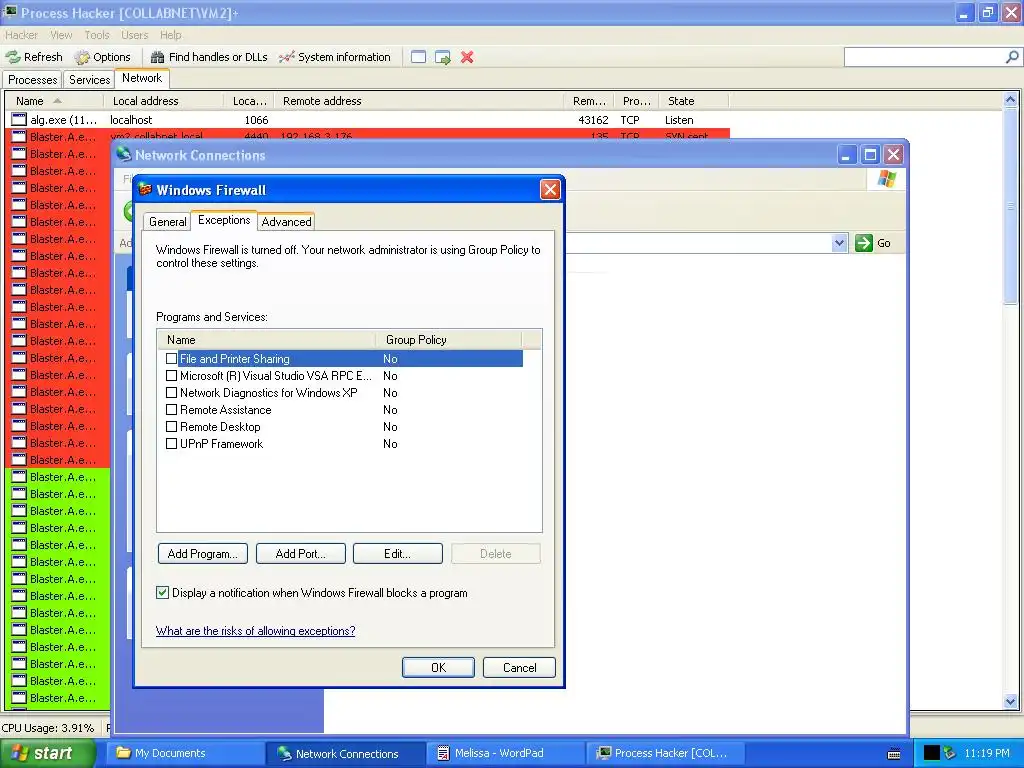Open the Help menu in Process Hacker

point(170,35)
